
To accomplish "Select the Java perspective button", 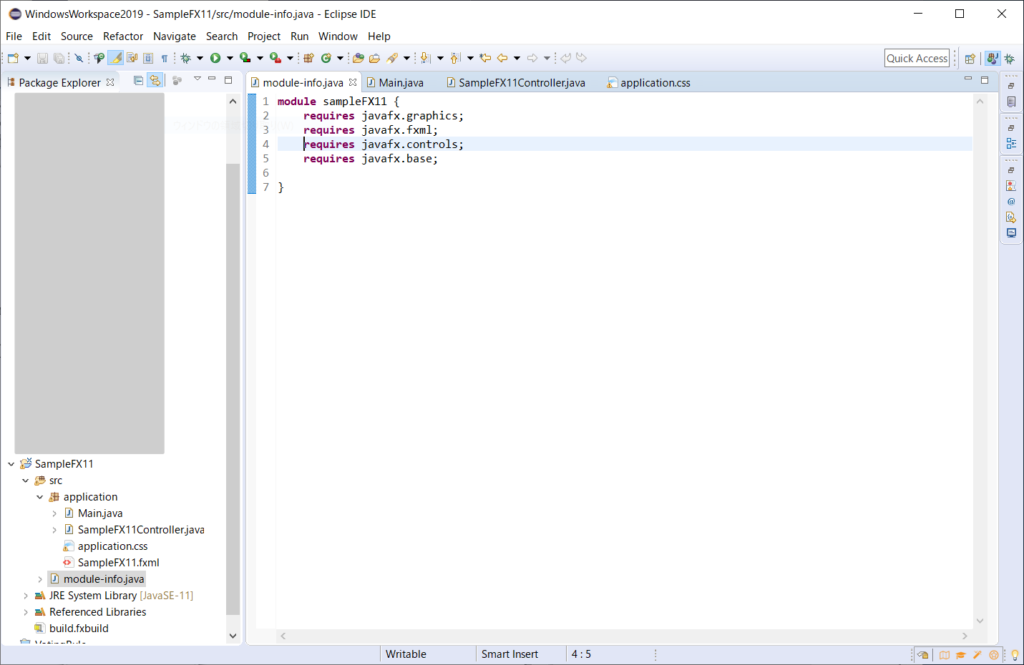I will click(993, 58).
